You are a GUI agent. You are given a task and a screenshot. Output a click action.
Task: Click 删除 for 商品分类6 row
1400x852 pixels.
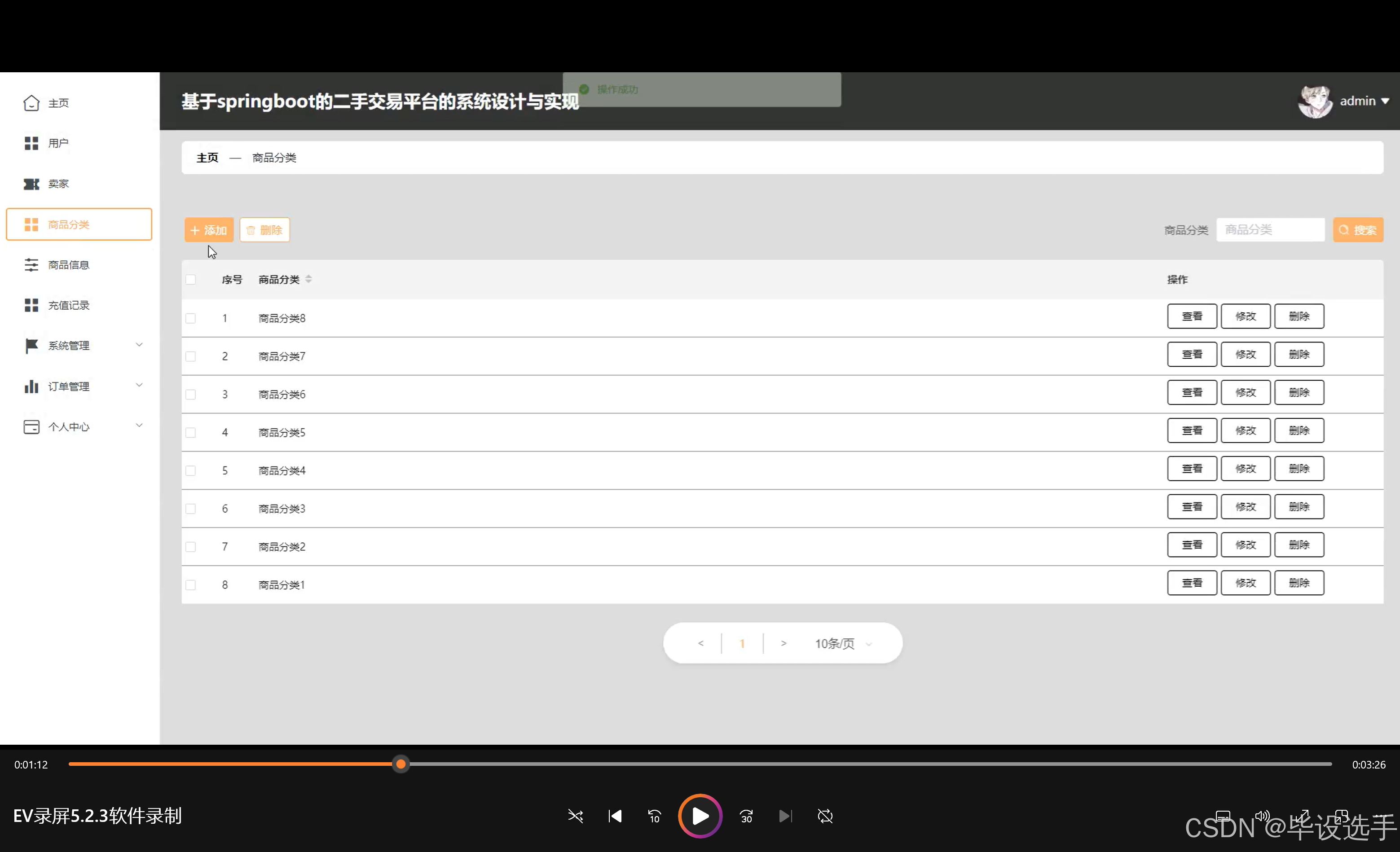tap(1299, 392)
